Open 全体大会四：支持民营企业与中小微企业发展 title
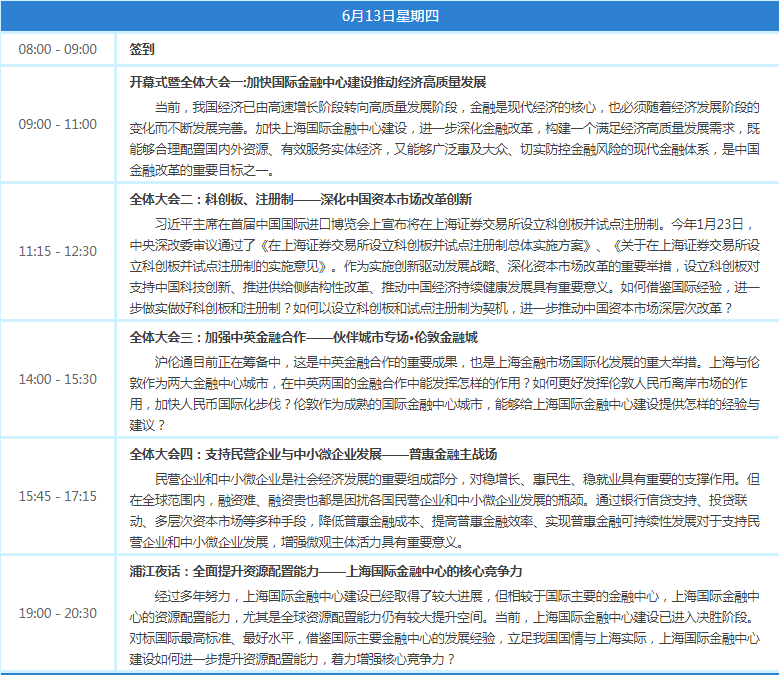779x675 pixels. coord(313,454)
